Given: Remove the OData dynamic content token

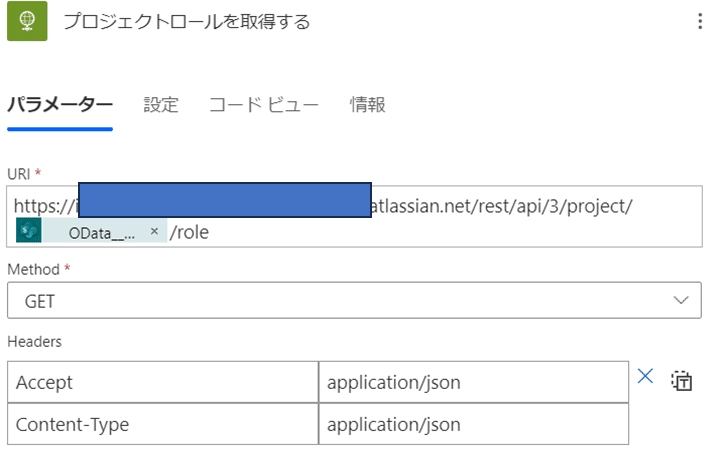Looking at the screenshot, I should coord(154,232).
